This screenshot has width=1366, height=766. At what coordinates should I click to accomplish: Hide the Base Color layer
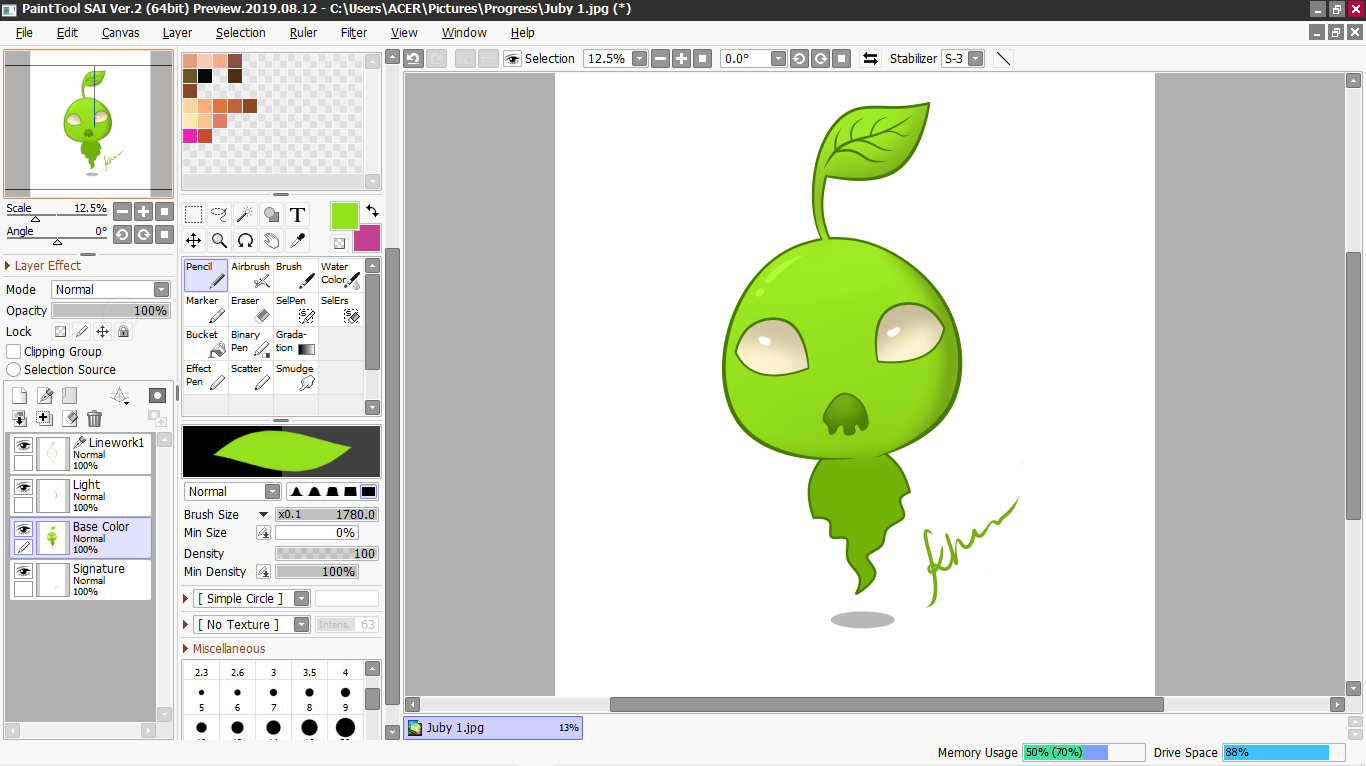point(23,529)
